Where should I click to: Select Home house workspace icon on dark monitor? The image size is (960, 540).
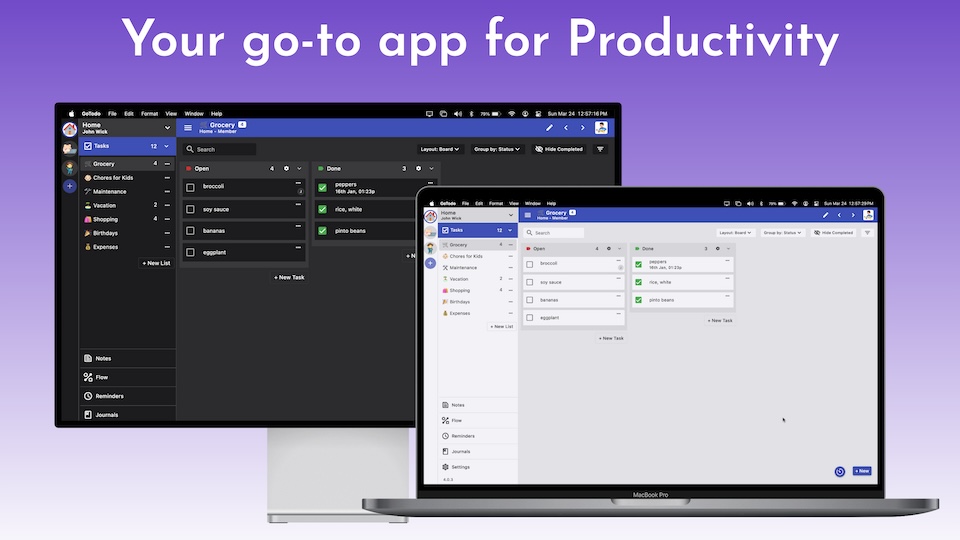tap(70, 129)
